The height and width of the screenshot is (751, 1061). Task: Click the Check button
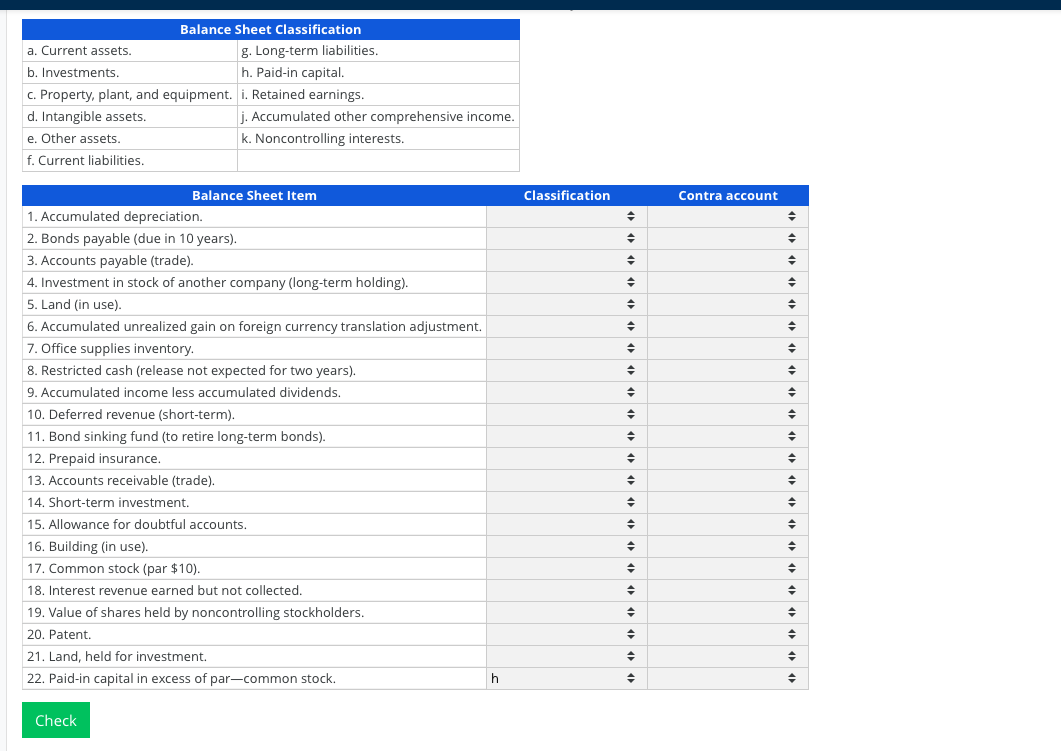tap(55, 720)
